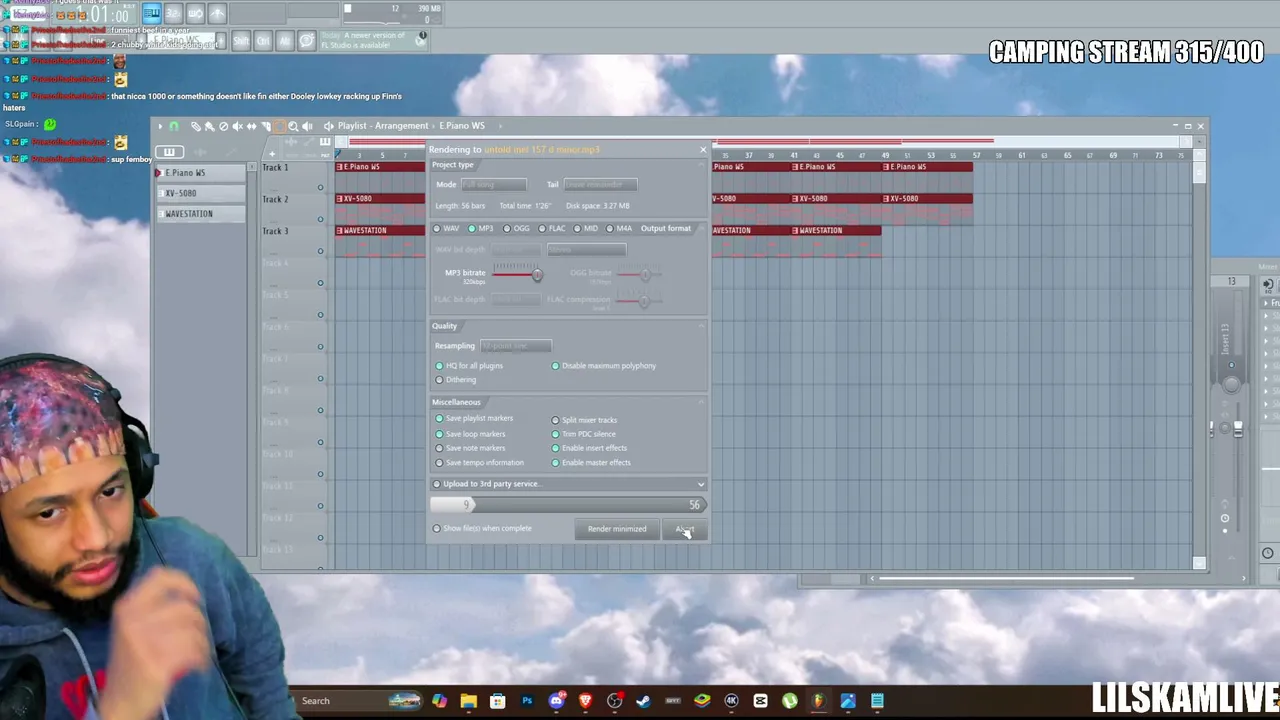The height and width of the screenshot is (720, 1280).
Task: Select the mute tool in the Playlist toolbar
Action: click(237, 126)
